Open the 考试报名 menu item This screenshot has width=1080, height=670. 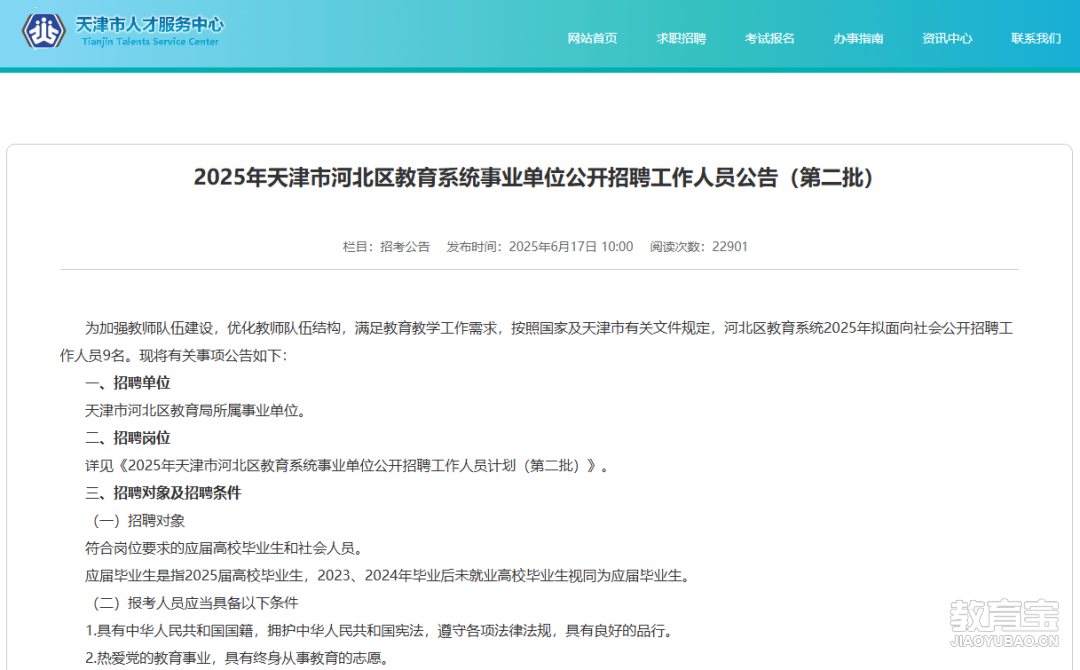(x=769, y=39)
